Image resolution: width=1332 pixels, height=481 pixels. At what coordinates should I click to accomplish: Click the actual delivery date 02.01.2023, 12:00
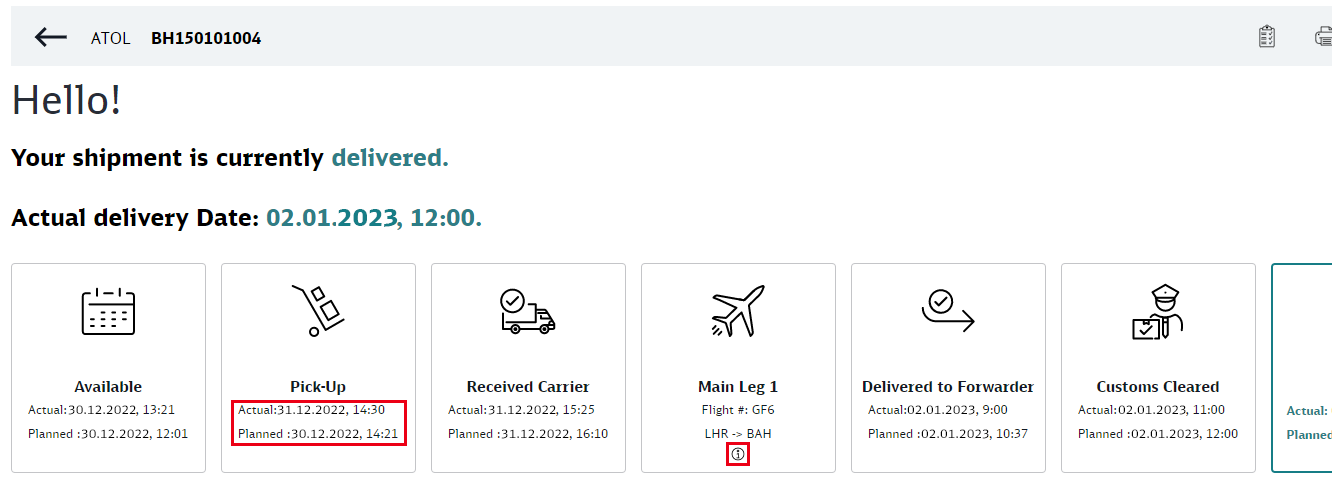point(373,217)
